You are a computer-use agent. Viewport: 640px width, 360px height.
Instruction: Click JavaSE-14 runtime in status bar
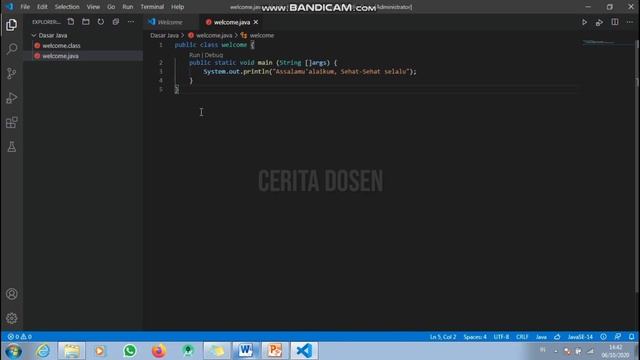coord(580,337)
